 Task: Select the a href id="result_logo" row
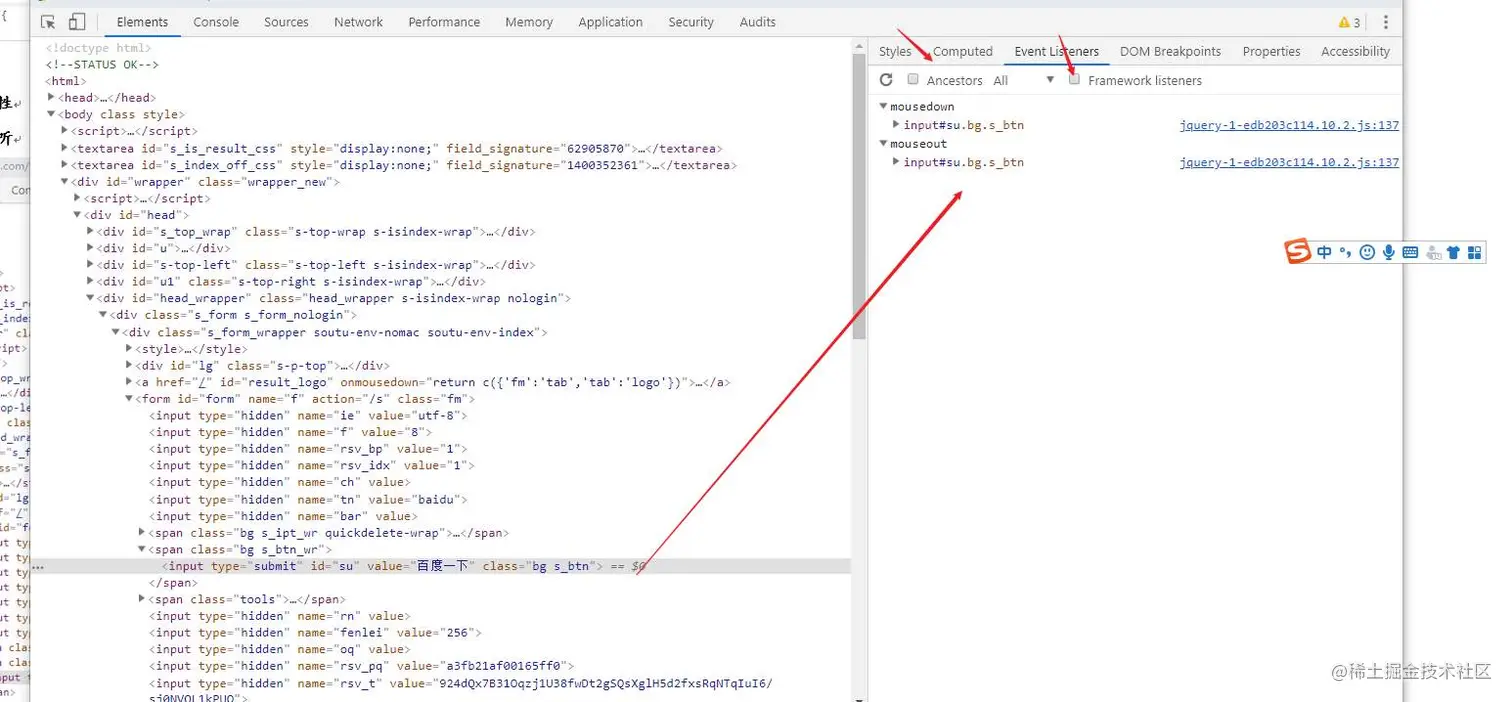[x=432, y=382]
